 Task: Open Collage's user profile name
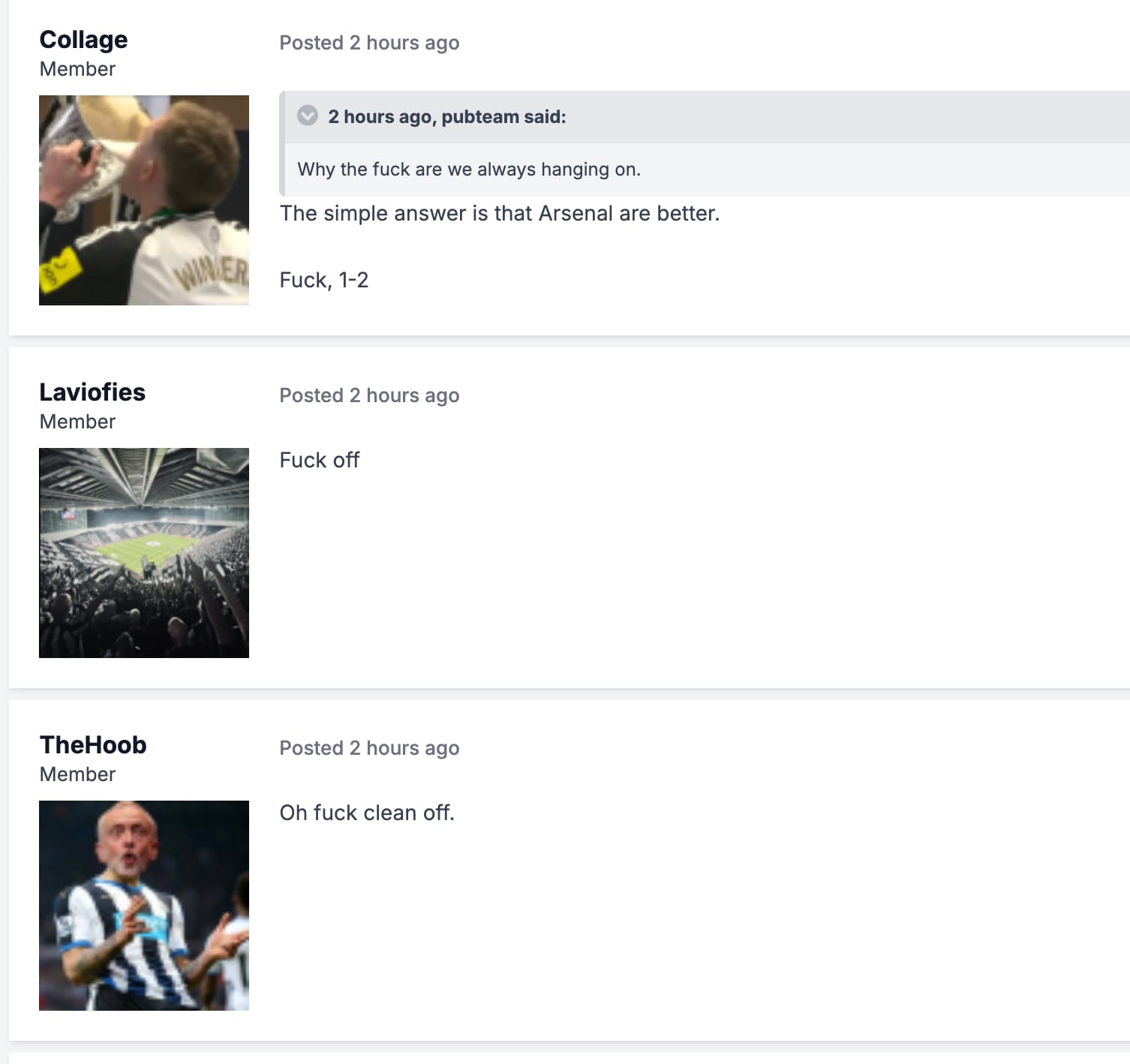click(x=83, y=40)
